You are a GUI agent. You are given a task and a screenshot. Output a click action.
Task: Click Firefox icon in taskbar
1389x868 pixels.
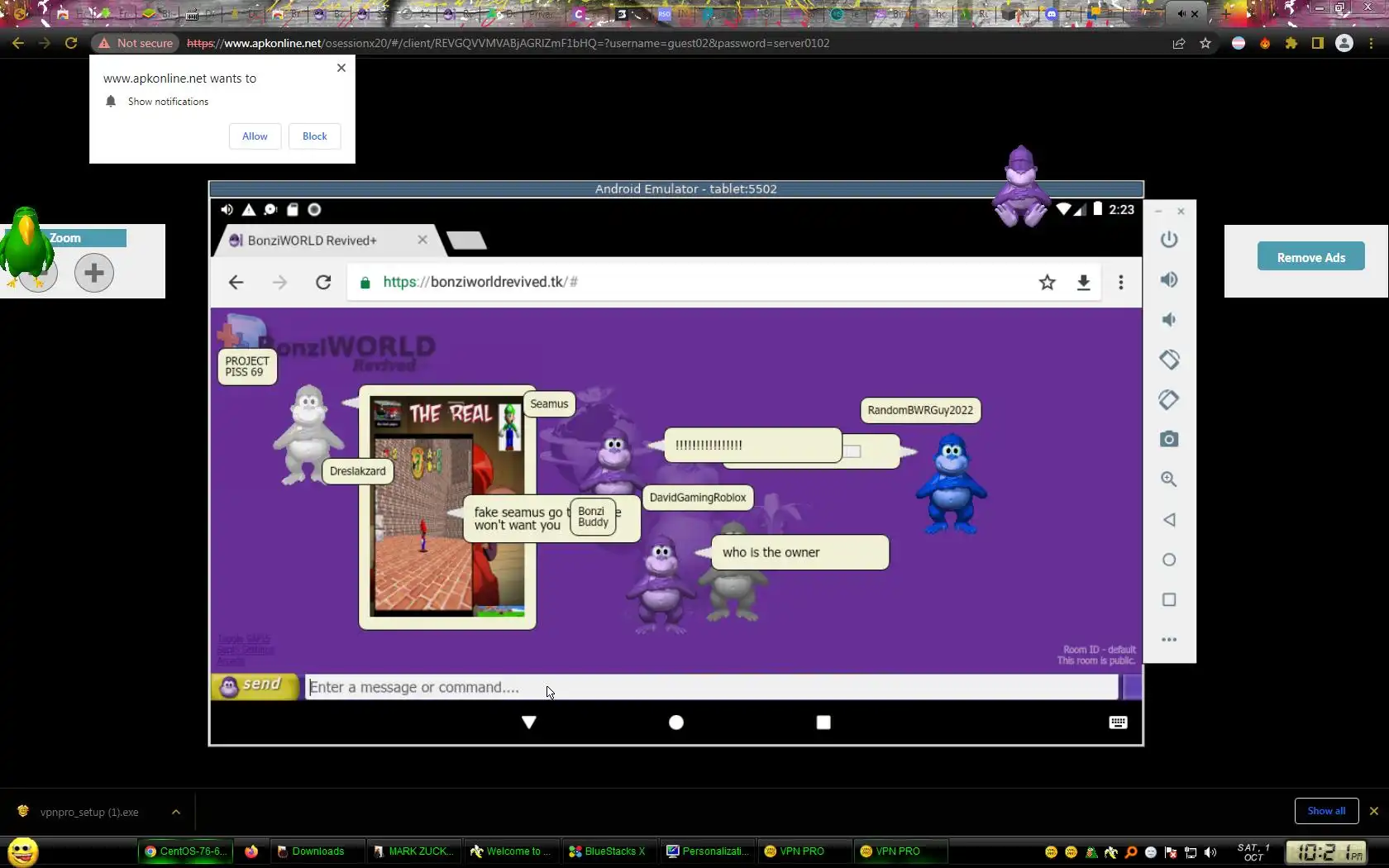pyautogui.click(x=251, y=851)
